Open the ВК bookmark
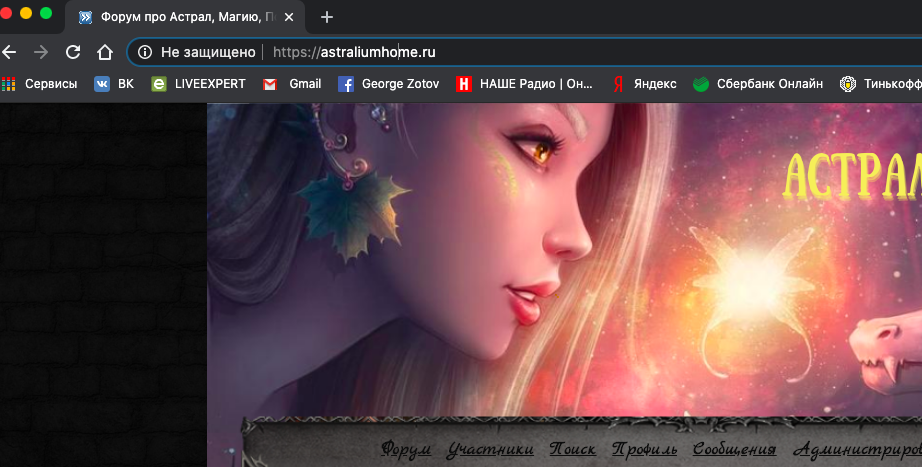This screenshot has height=467, width=922. pos(114,84)
